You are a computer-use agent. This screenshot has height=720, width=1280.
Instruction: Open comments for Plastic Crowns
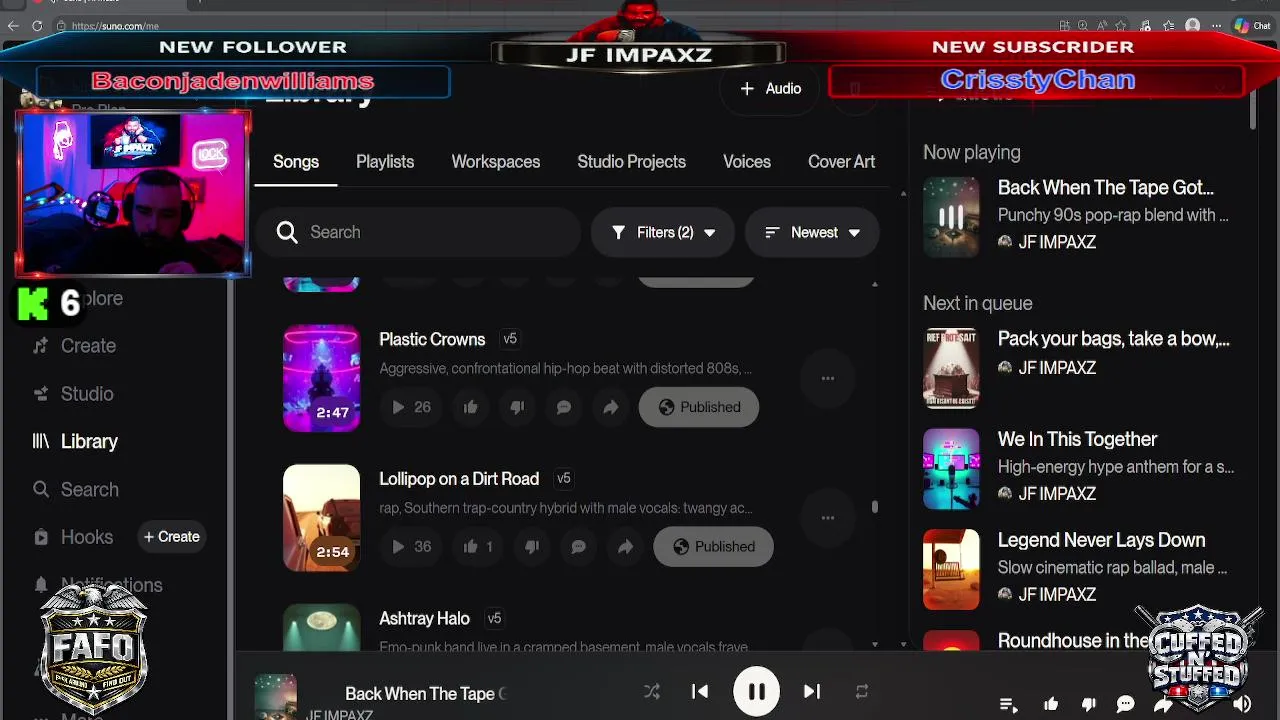pyautogui.click(x=564, y=407)
